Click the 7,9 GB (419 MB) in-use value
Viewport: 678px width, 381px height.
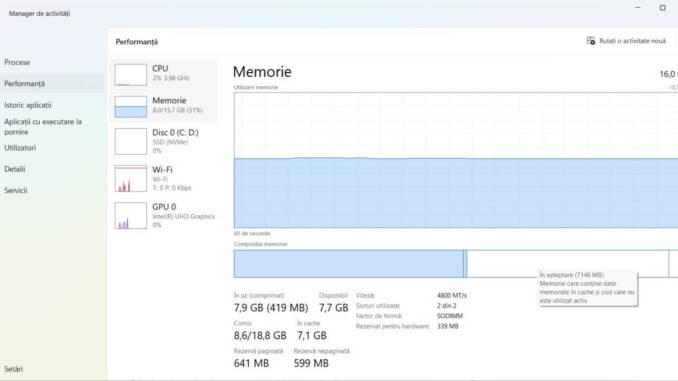pos(271,307)
